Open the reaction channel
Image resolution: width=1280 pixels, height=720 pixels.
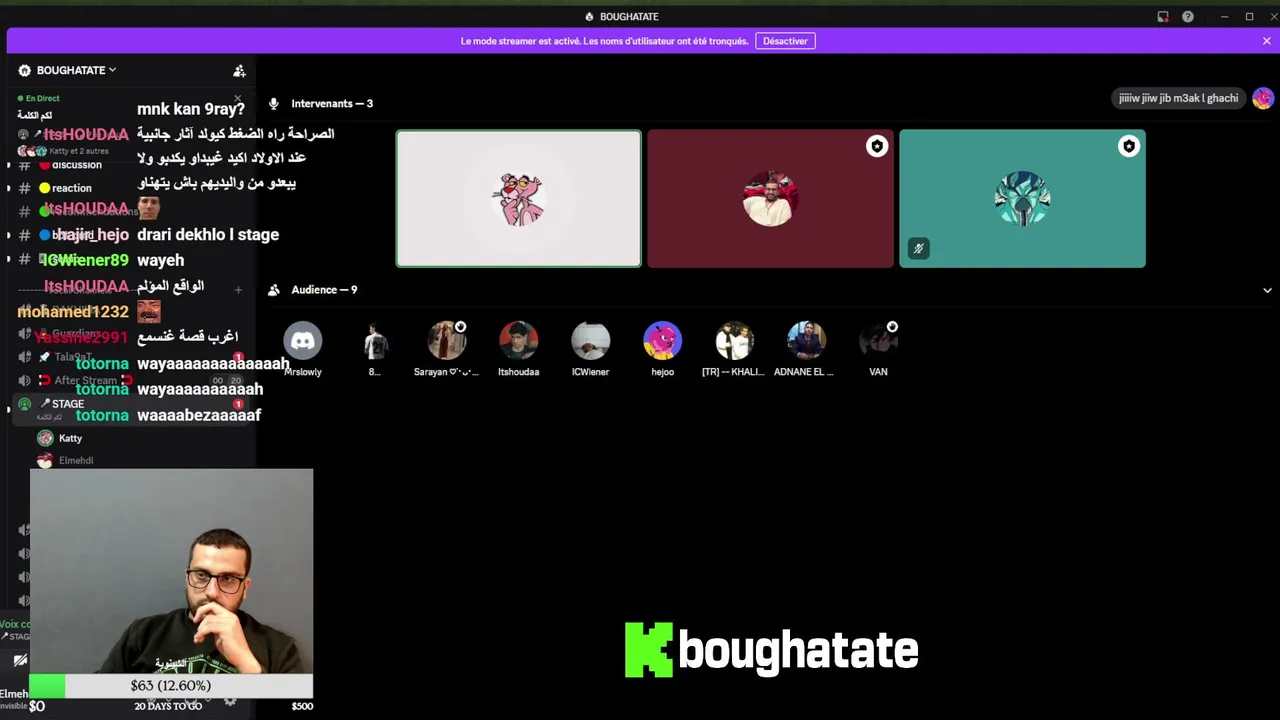click(71, 188)
